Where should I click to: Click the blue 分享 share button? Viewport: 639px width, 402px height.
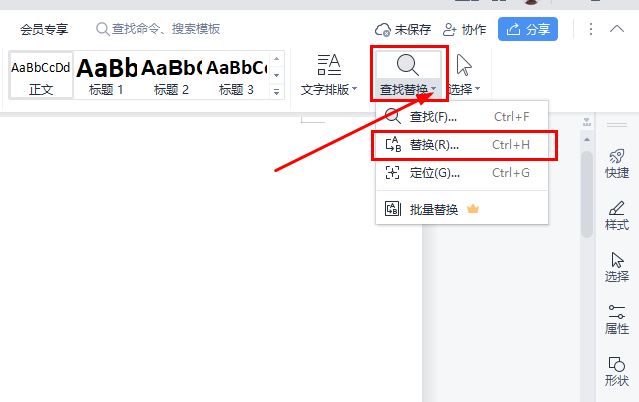(528, 29)
